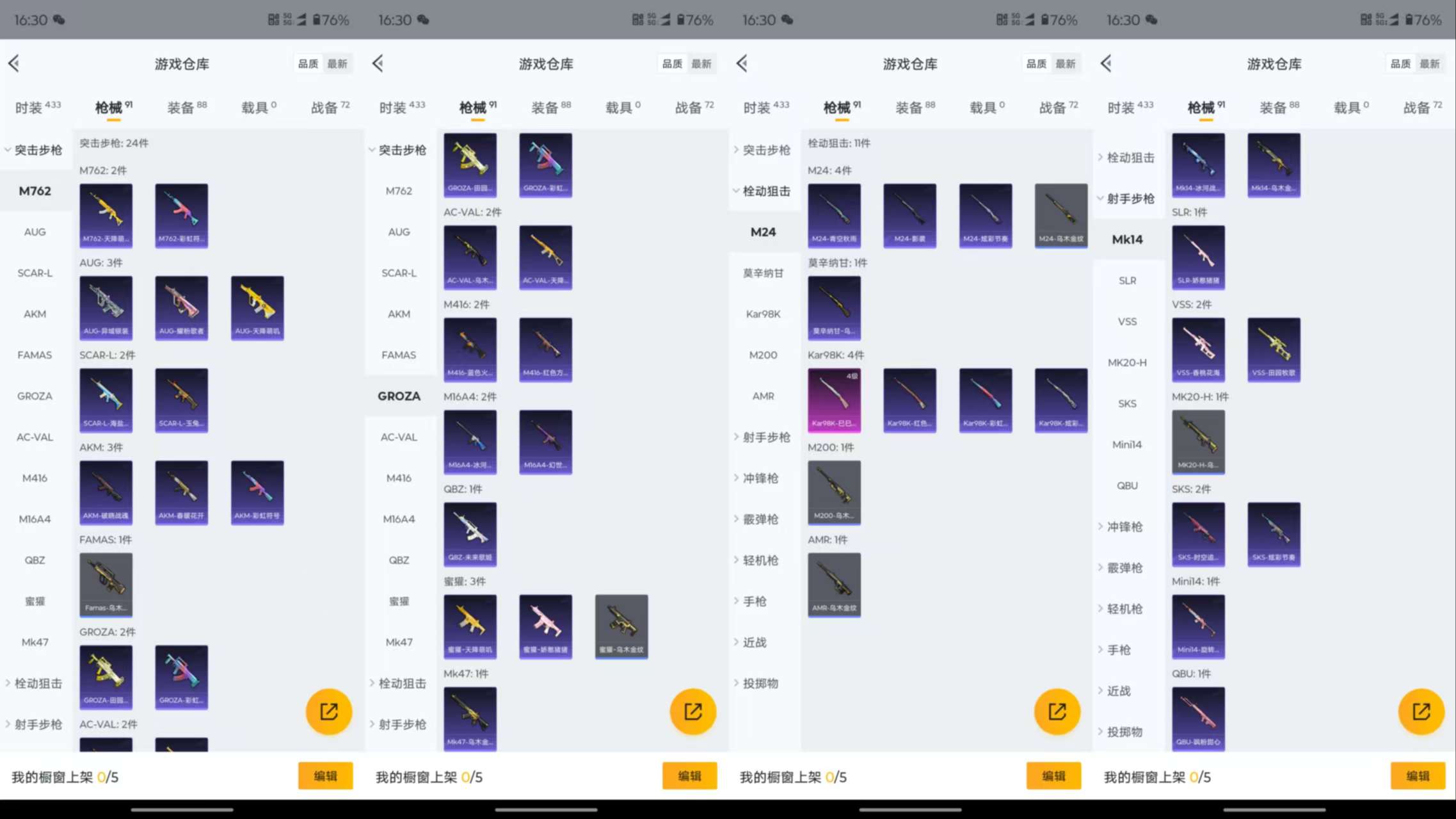
Task: Expand the 冲锋枪 category
Action: coord(762,478)
